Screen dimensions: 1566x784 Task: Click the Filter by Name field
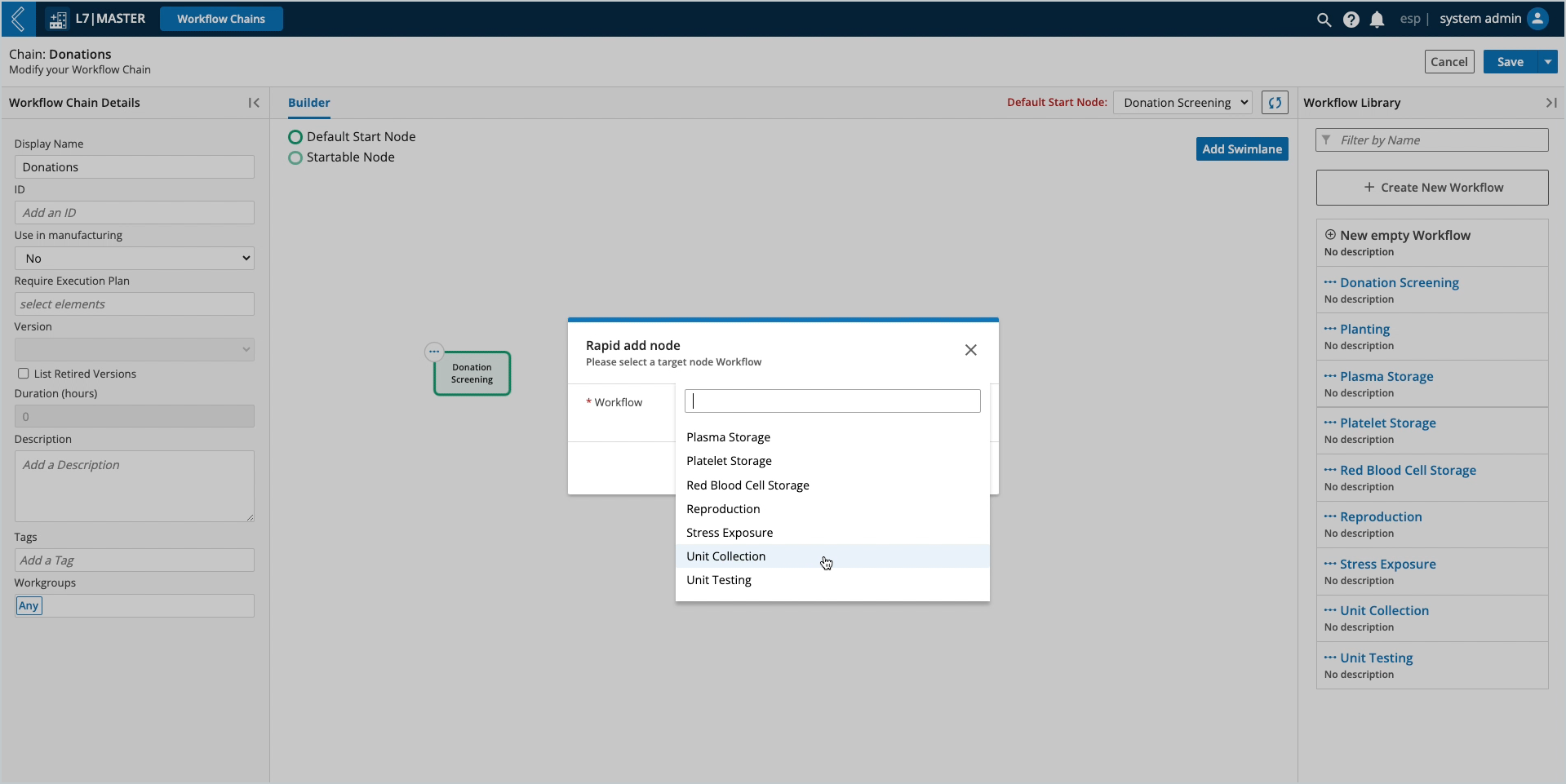[1432, 140]
